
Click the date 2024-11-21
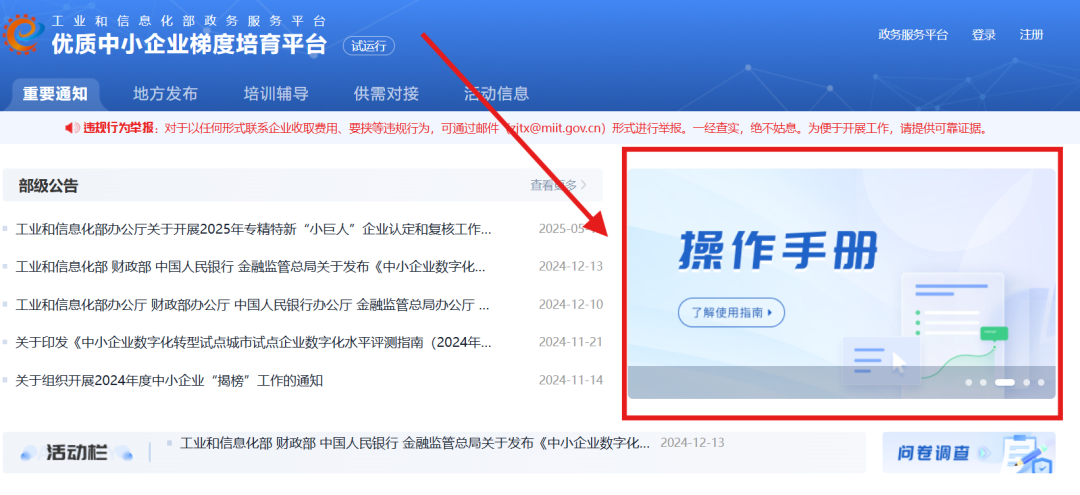tap(571, 342)
